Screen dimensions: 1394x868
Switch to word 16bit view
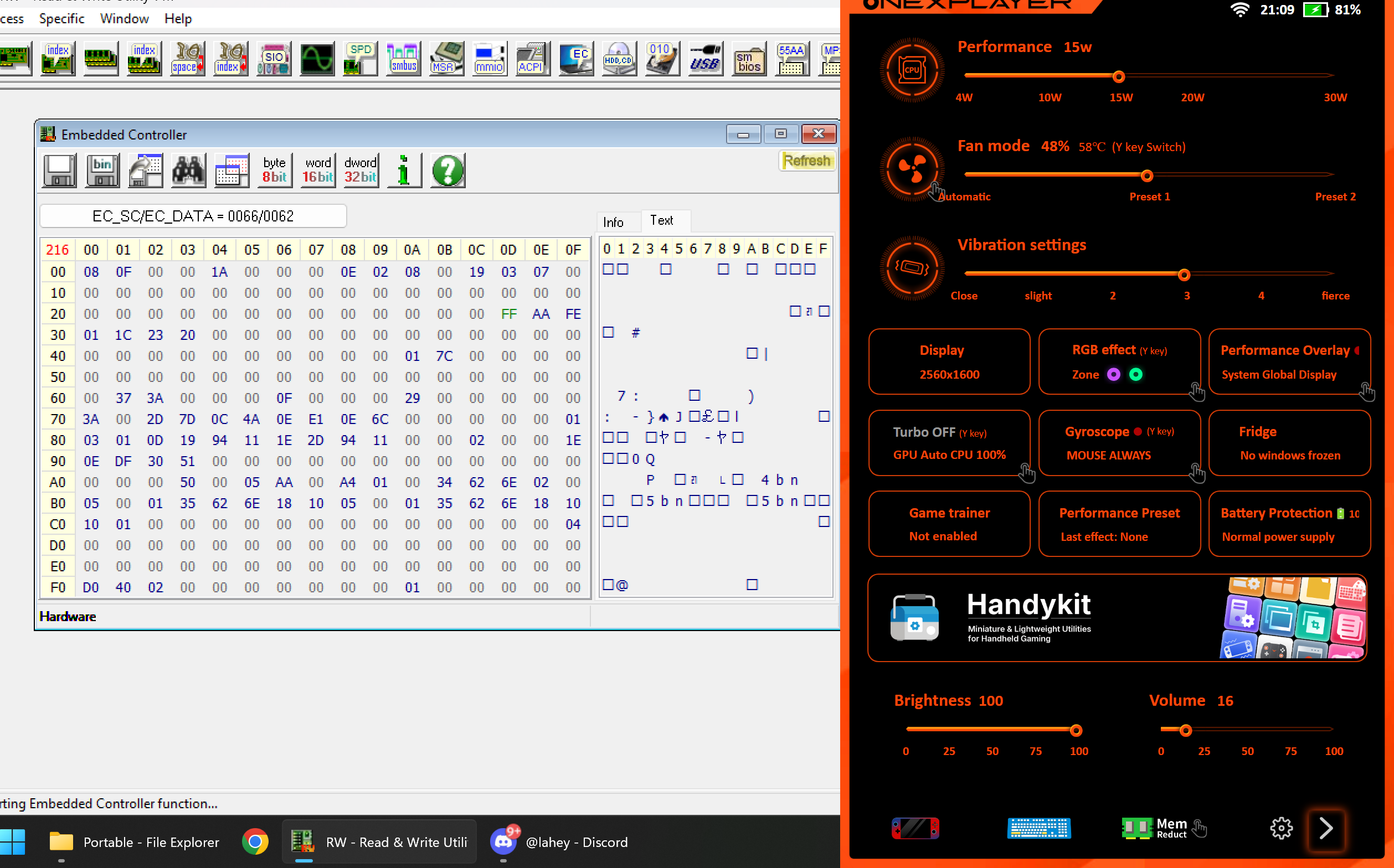(318, 170)
